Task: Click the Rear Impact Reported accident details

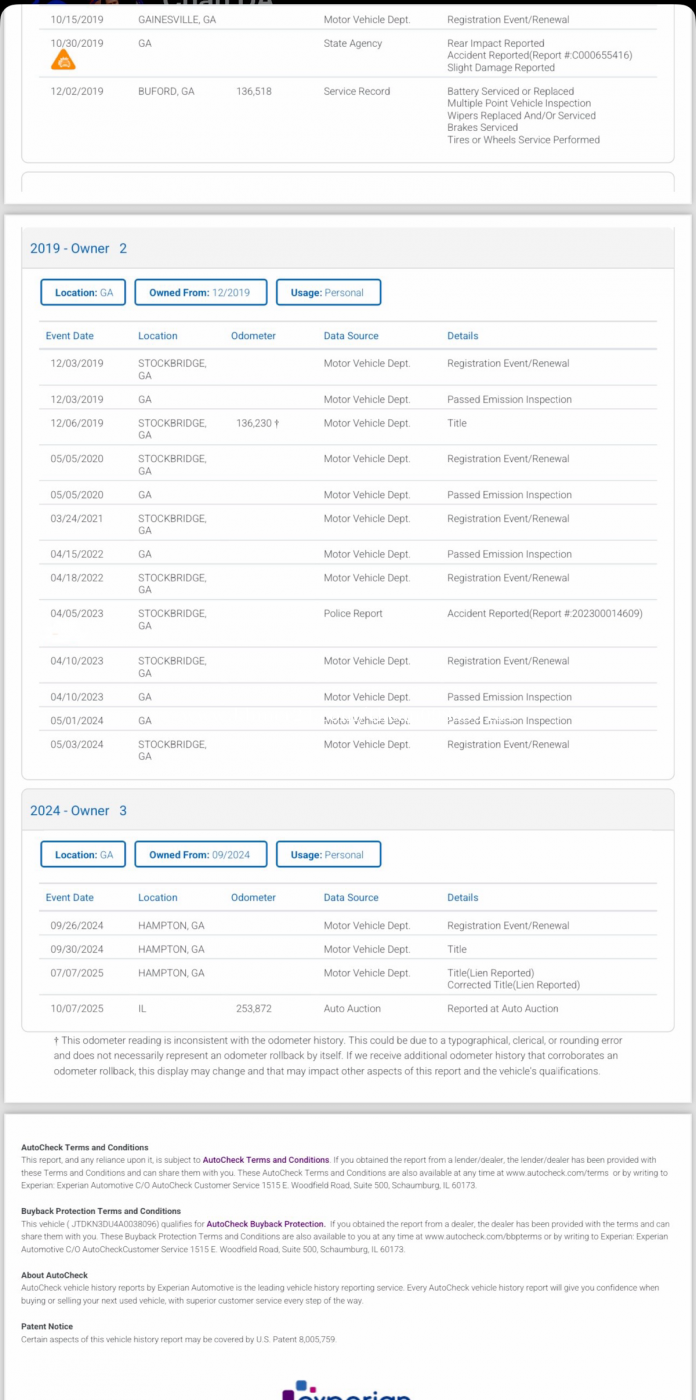Action: (x=495, y=44)
